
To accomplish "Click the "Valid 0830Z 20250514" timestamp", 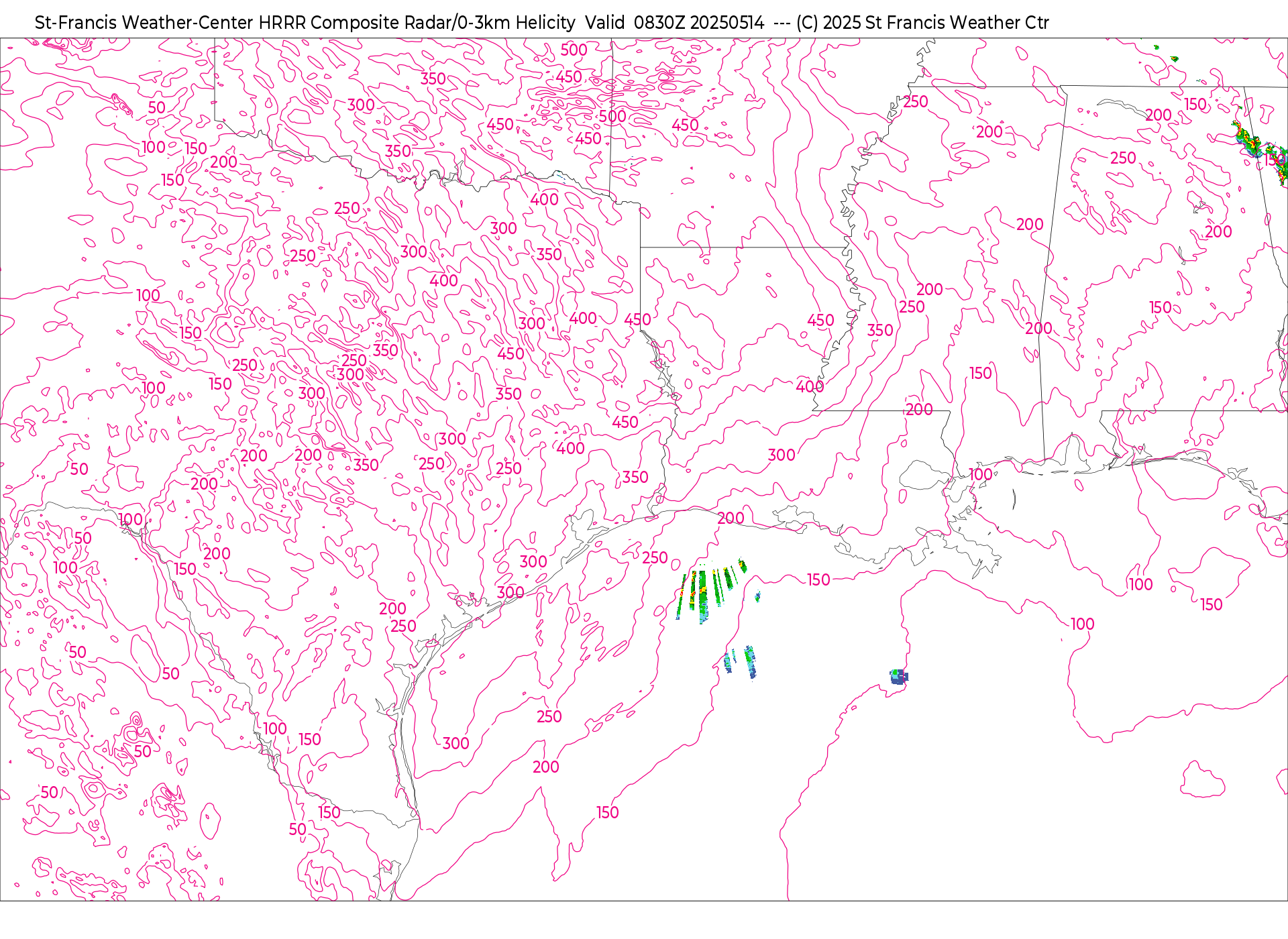I will [x=674, y=23].
